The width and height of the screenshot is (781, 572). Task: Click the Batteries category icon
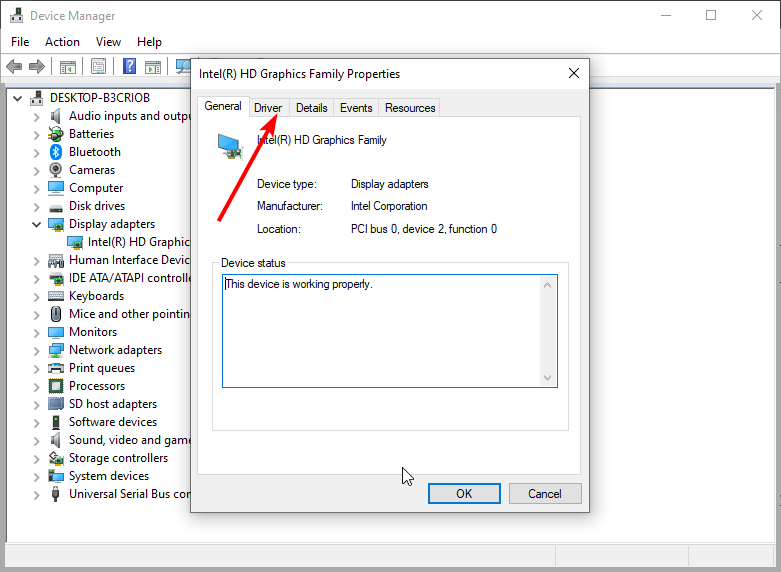[x=55, y=134]
